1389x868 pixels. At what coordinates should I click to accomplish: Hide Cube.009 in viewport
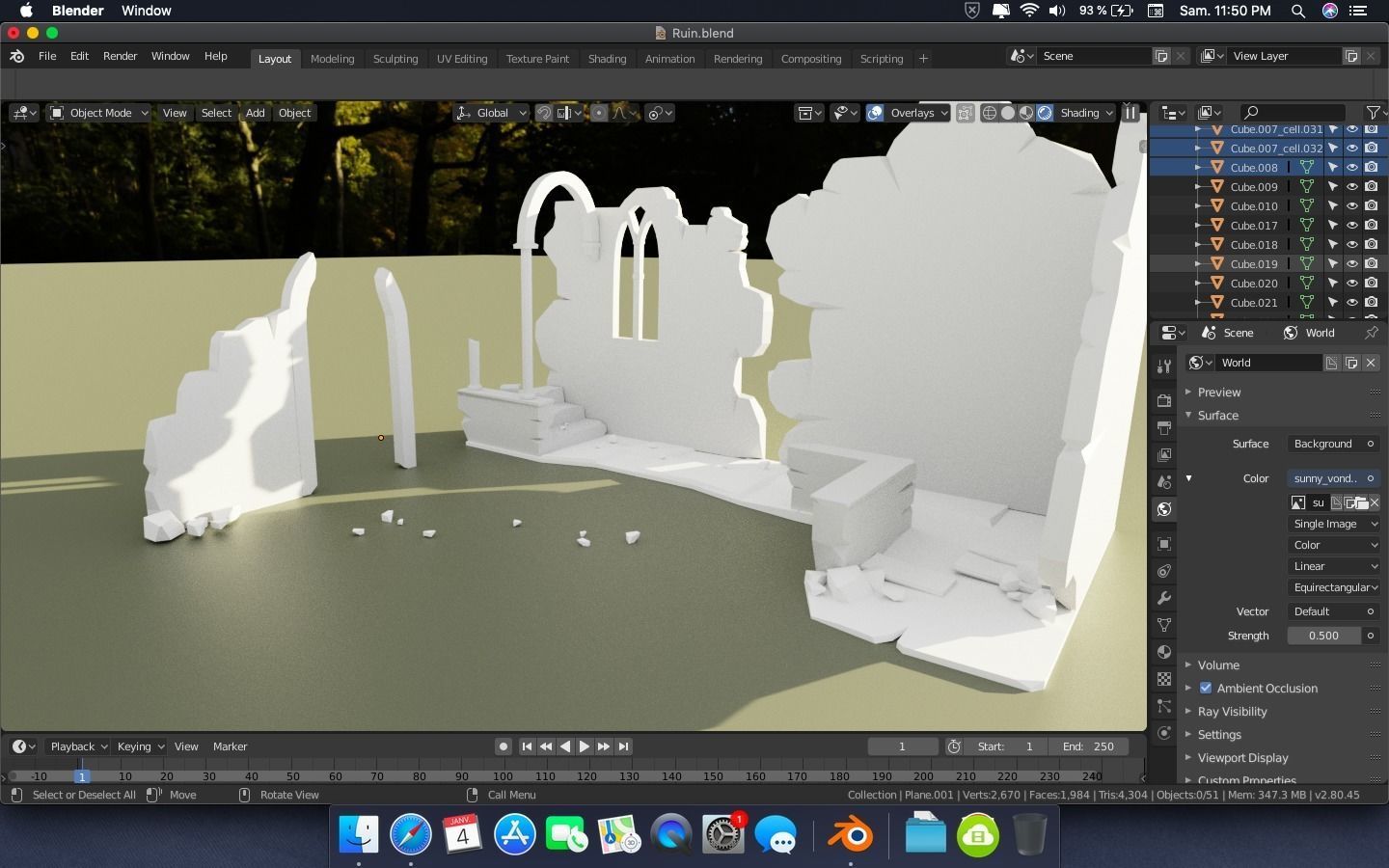pos(1352,187)
